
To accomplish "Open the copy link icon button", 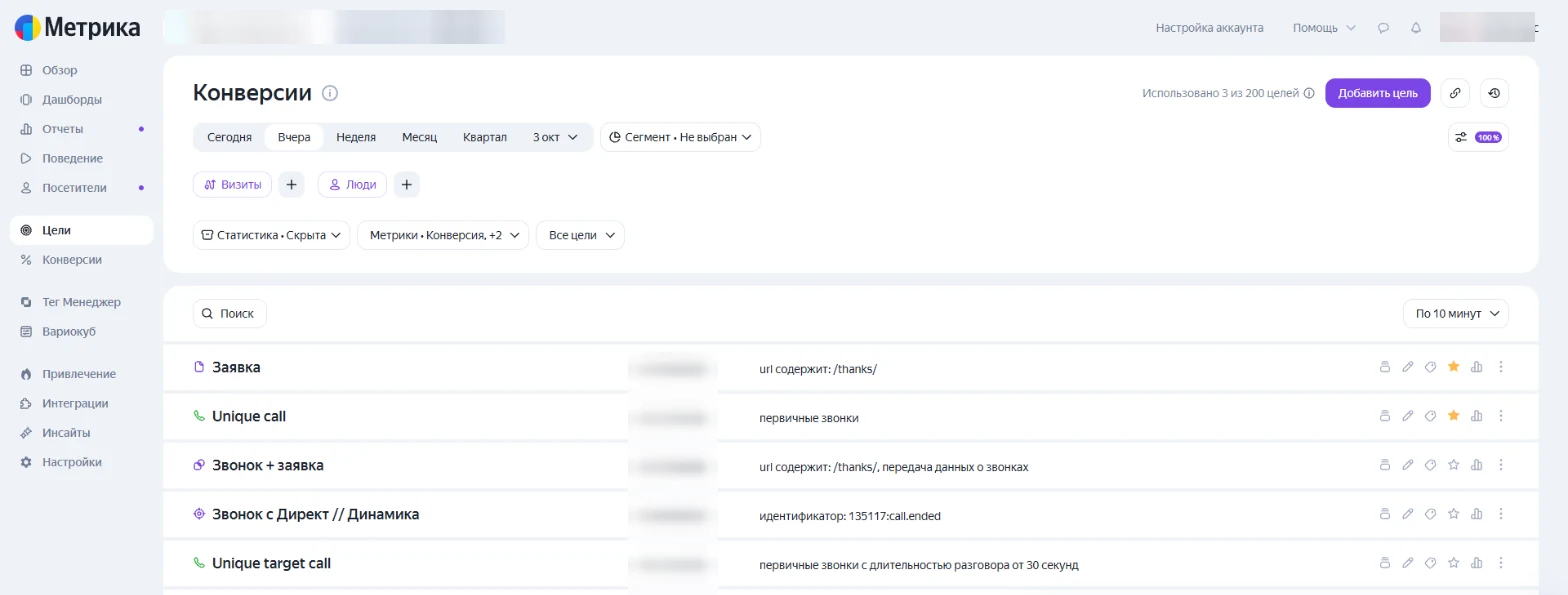I will point(1455,93).
